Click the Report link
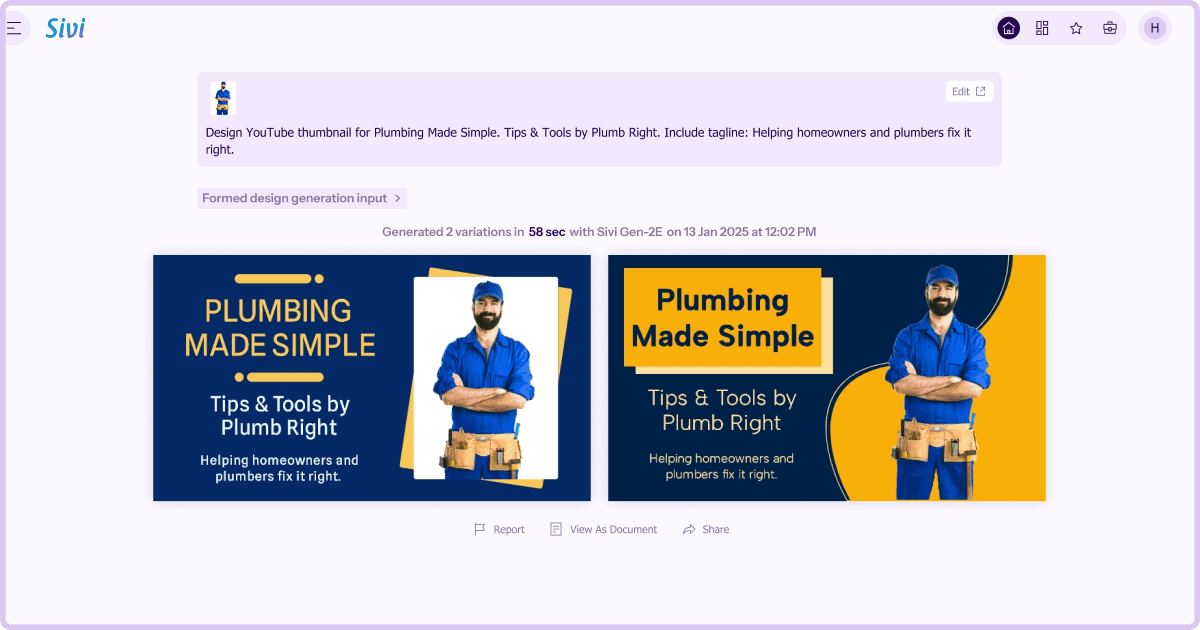Screen dimensions: 1200x630 point(508,529)
